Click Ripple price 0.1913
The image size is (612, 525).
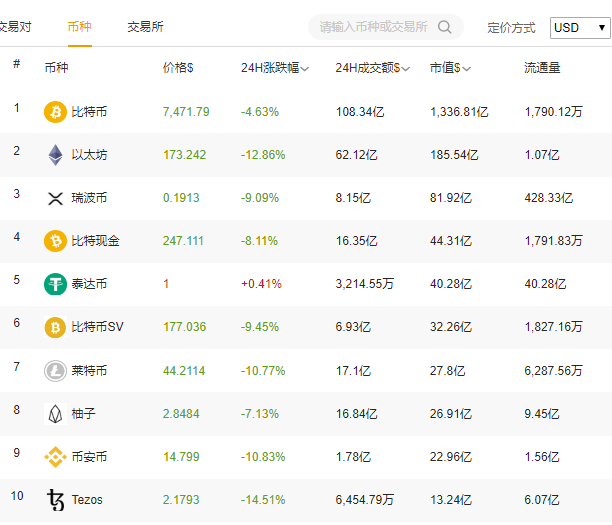click(x=181, y=198)
